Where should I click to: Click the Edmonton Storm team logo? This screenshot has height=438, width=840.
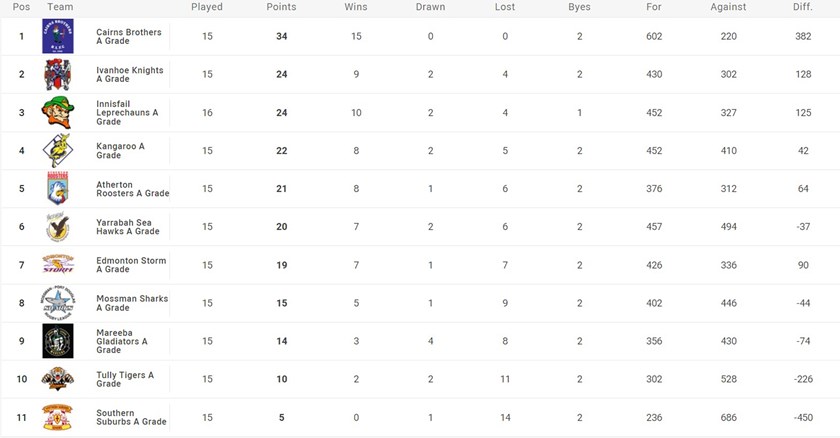(x=57, y=265)
